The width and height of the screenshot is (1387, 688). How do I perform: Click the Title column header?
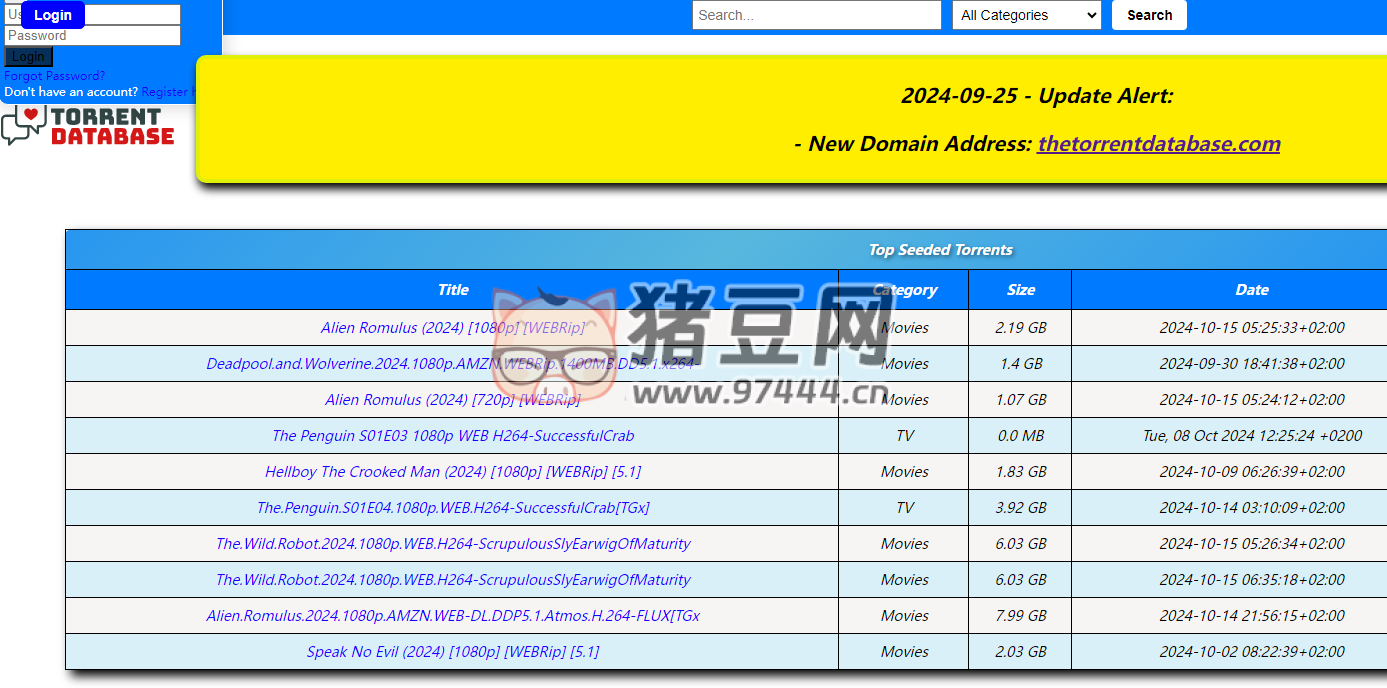452,289
